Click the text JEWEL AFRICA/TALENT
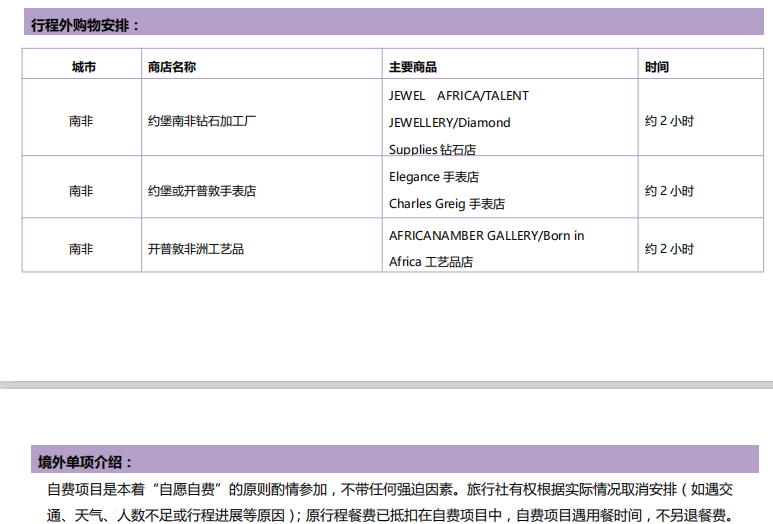Image resolution: width=773 pixels, height=524 pixels. 458,96
